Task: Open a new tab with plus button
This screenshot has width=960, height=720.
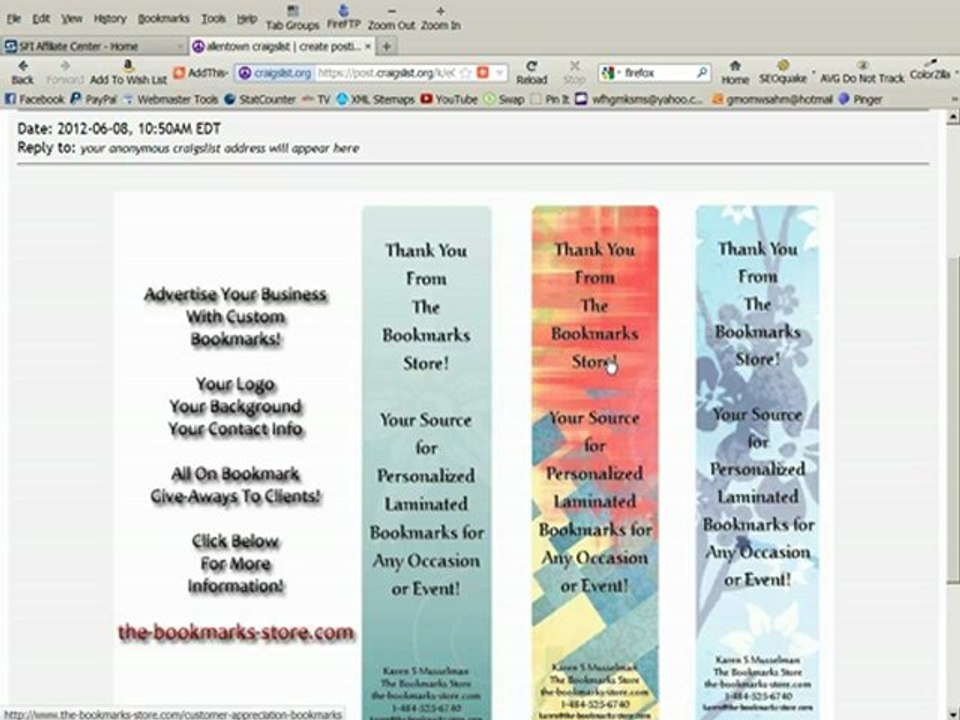Action: point(387,46)
